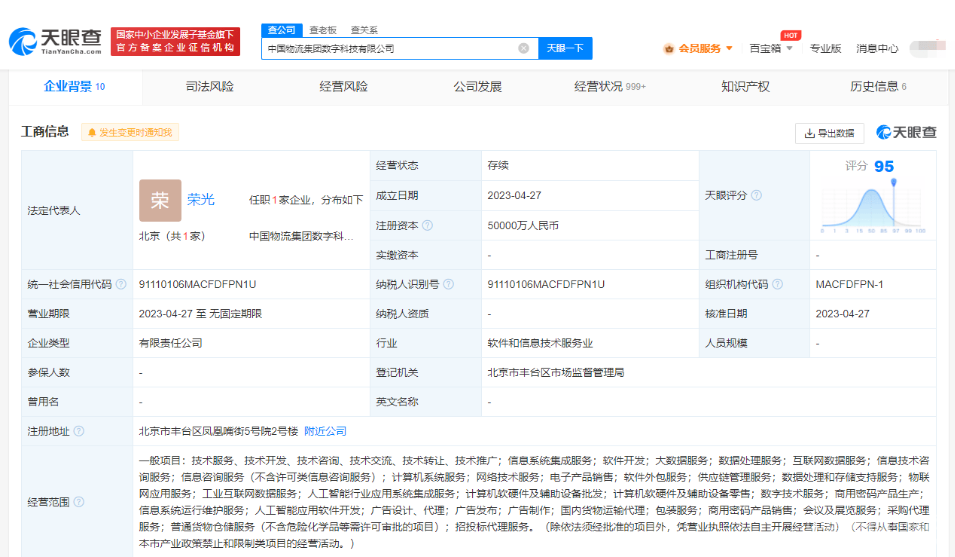The width and height of the screenshot is (955, 557).
Task: Click the help icon next to 注册地址
Action: point(79,431)
